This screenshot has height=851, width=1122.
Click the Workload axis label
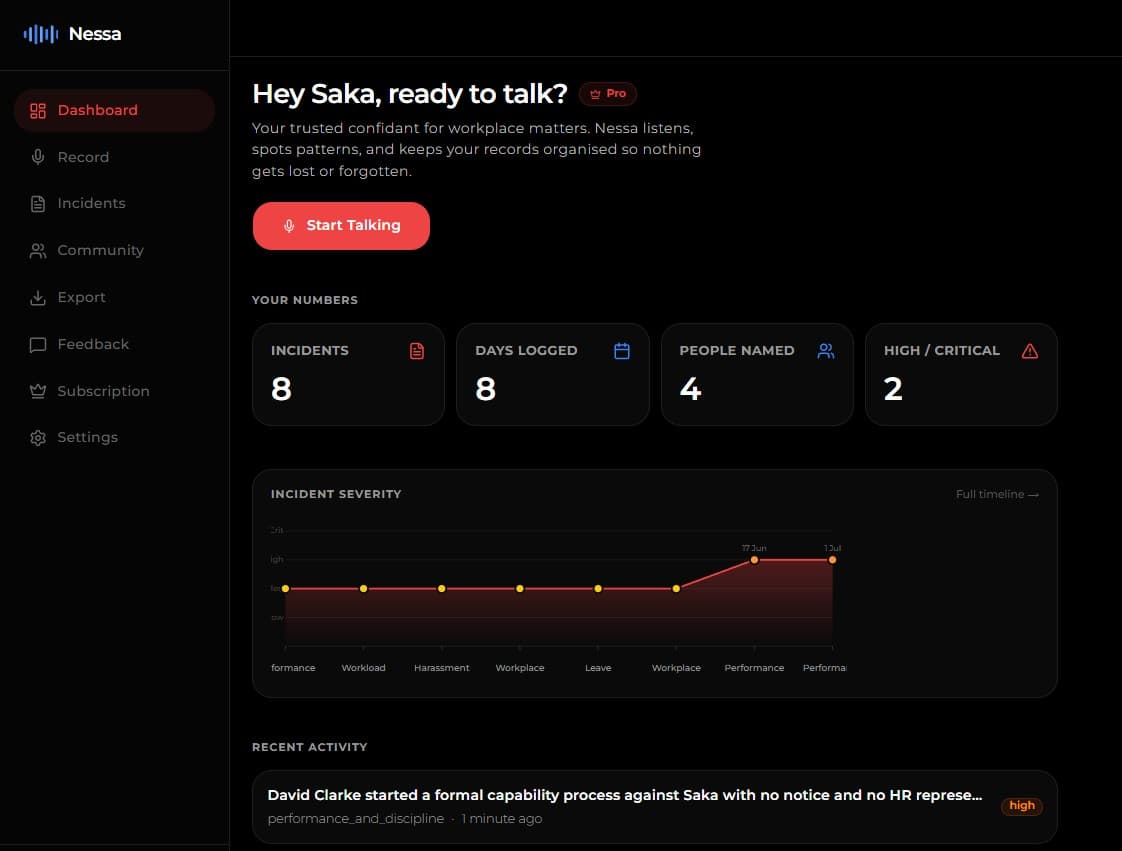pyautogui.click(x=364, y=668)
